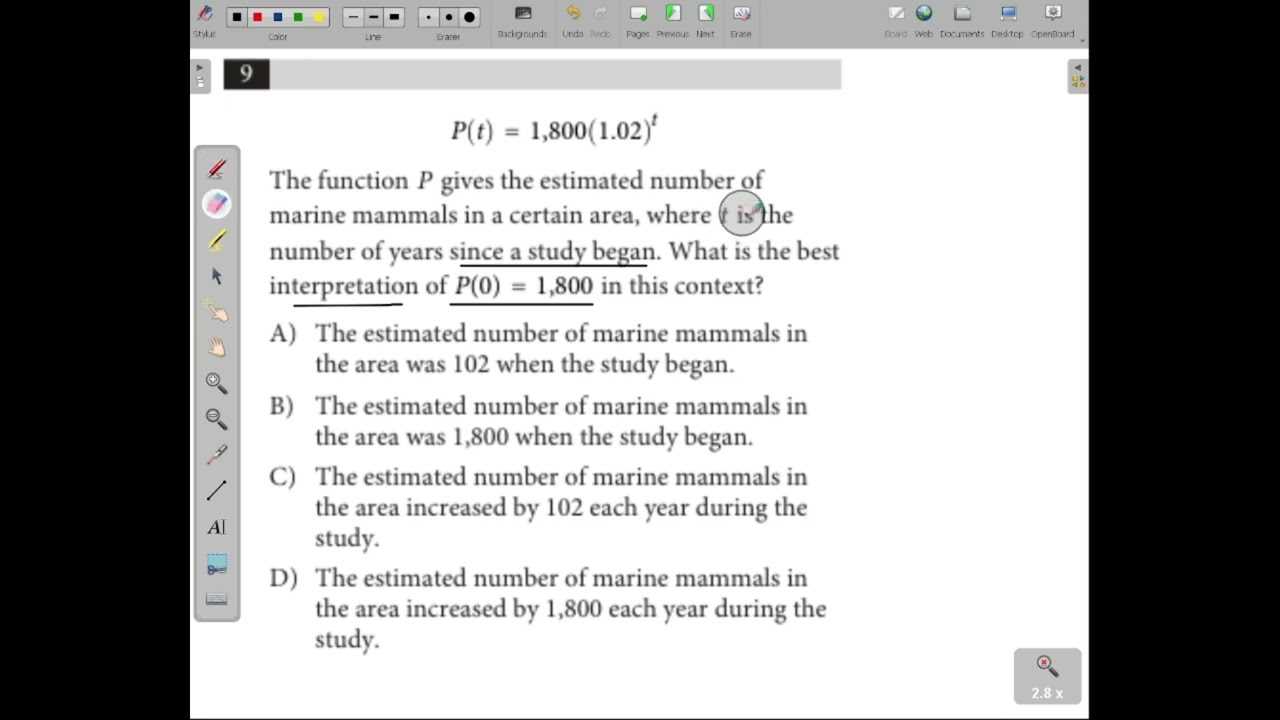
Task: Pick the laser pointer tool
Action: [217, 455]
